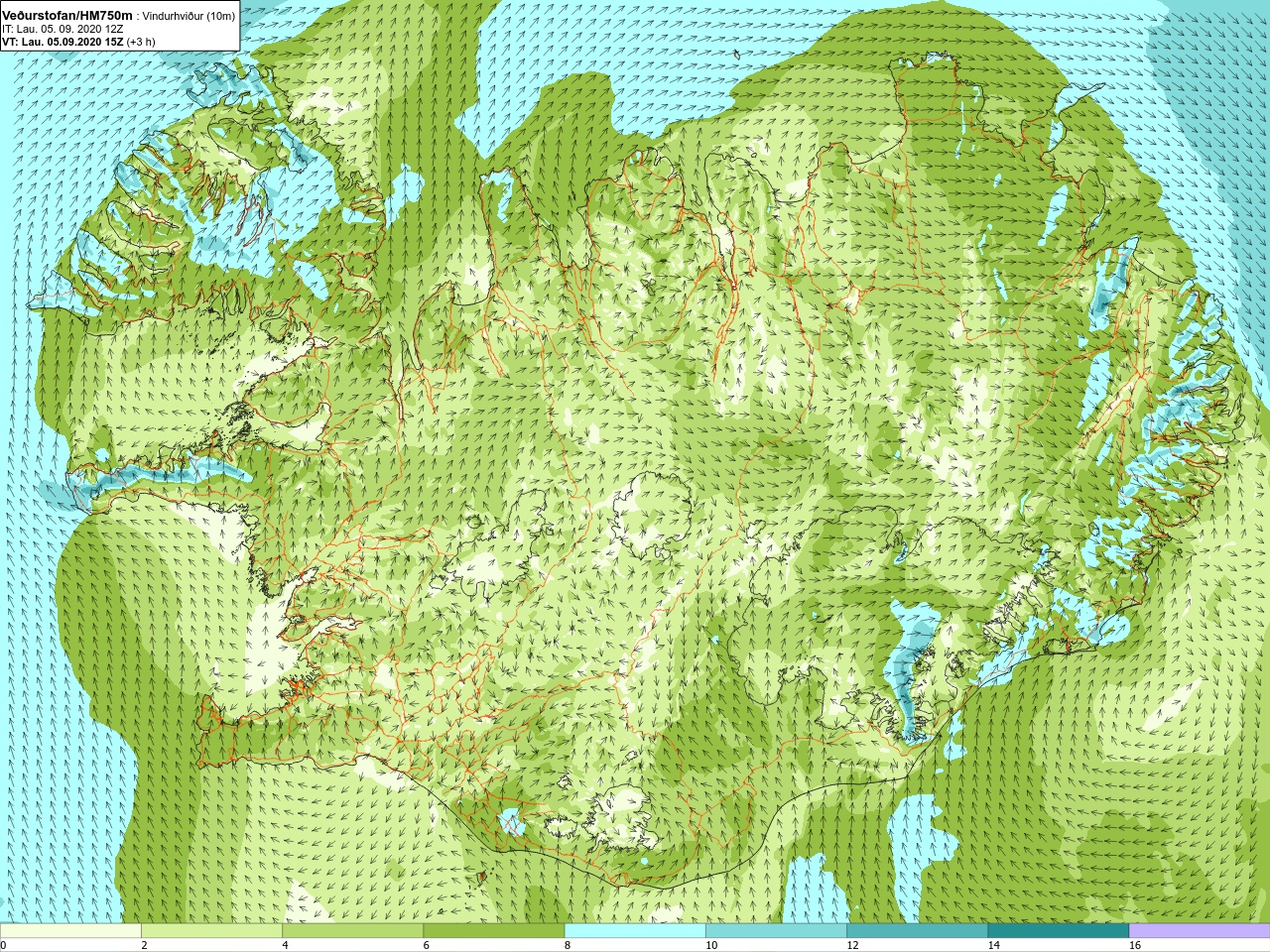Click the legend scale value '2'
Image resolution: width=1270 pixels, height=952 pixels.
click(144, 945)
